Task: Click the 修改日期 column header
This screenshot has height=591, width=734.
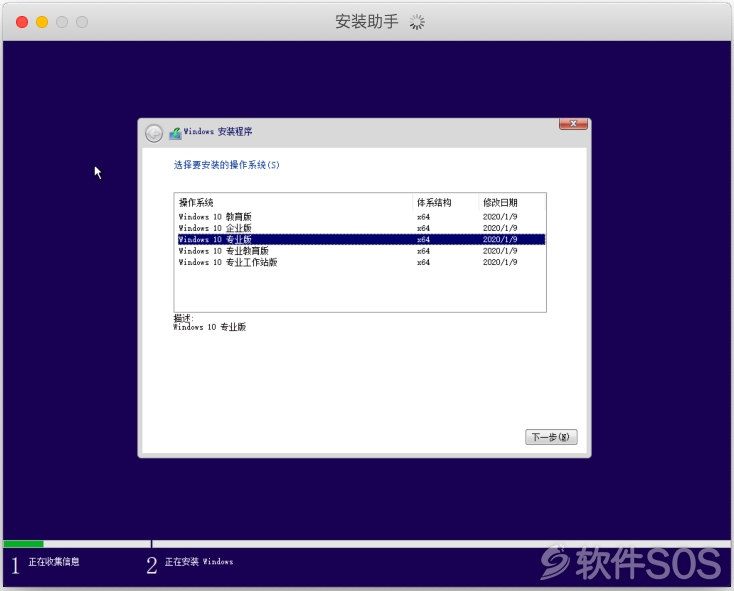Action: (x=512, y=202)
